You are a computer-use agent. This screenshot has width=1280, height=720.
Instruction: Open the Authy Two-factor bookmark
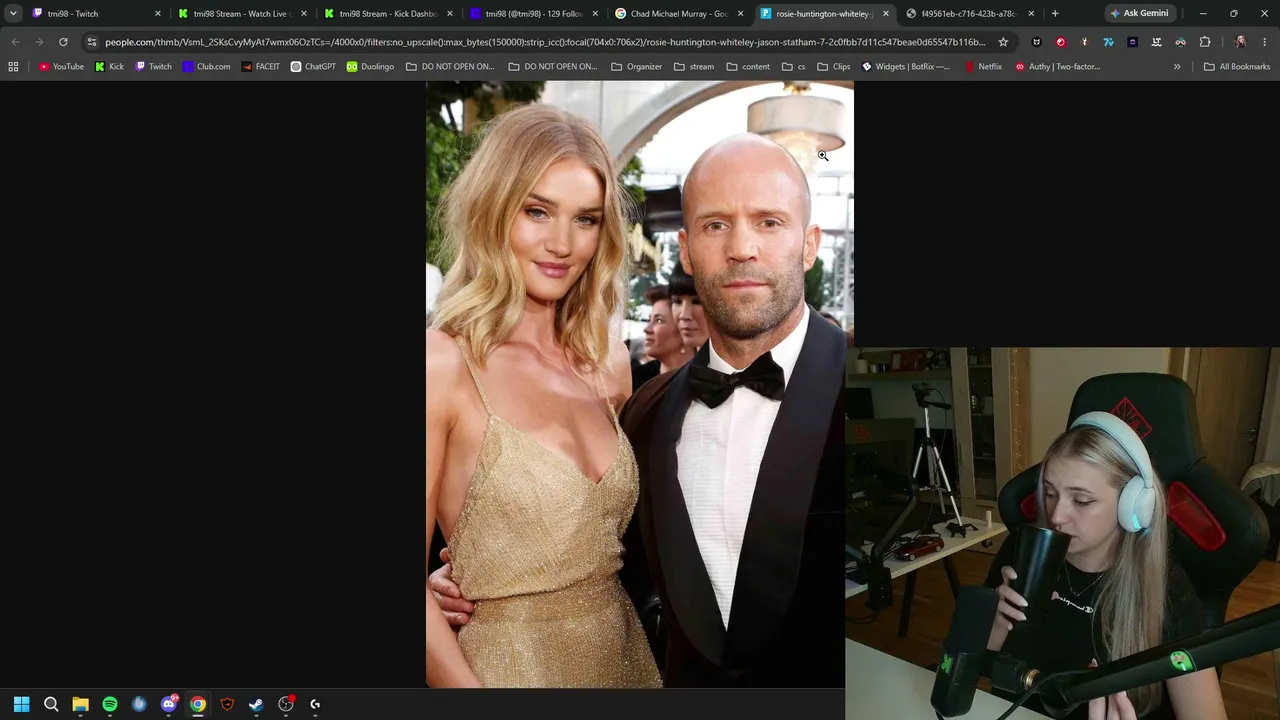pos(1057,67)
